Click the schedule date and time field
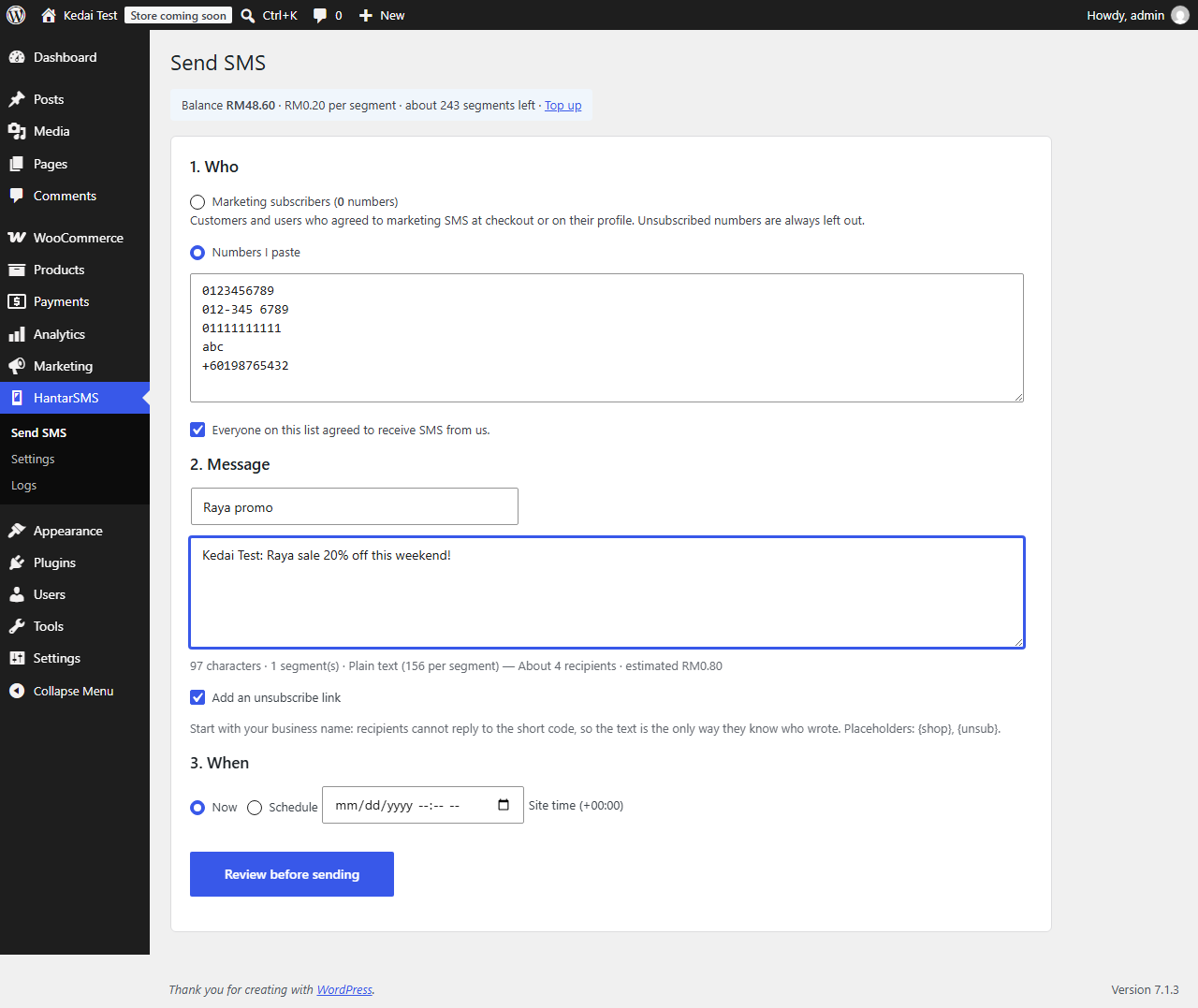The width and height of the screenshot is (1198, 1008). pyautogui.click(x=423, y=805)
